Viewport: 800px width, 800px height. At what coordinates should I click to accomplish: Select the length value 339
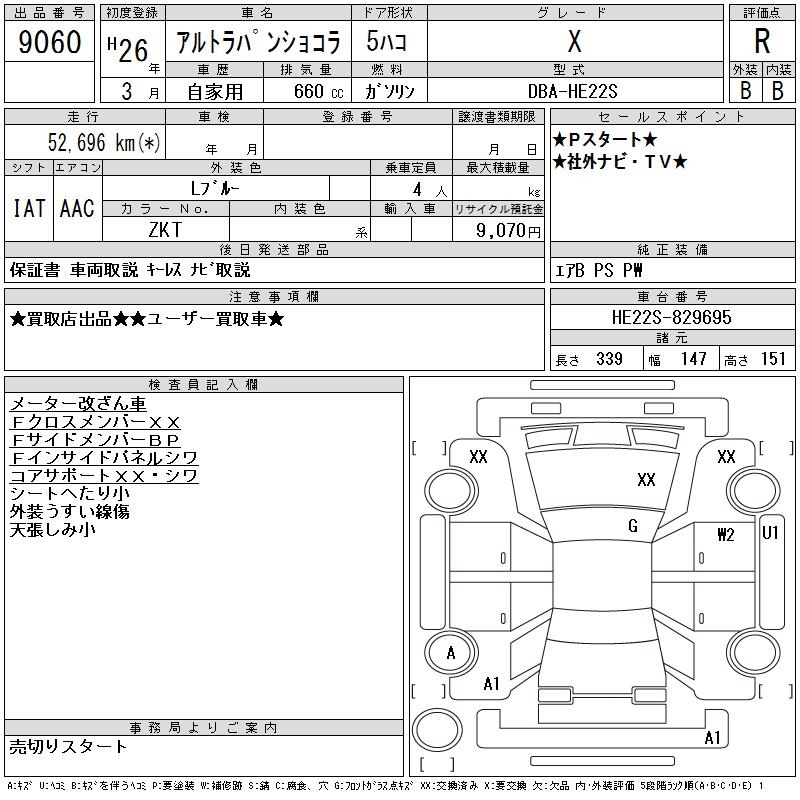coord(609,359)
